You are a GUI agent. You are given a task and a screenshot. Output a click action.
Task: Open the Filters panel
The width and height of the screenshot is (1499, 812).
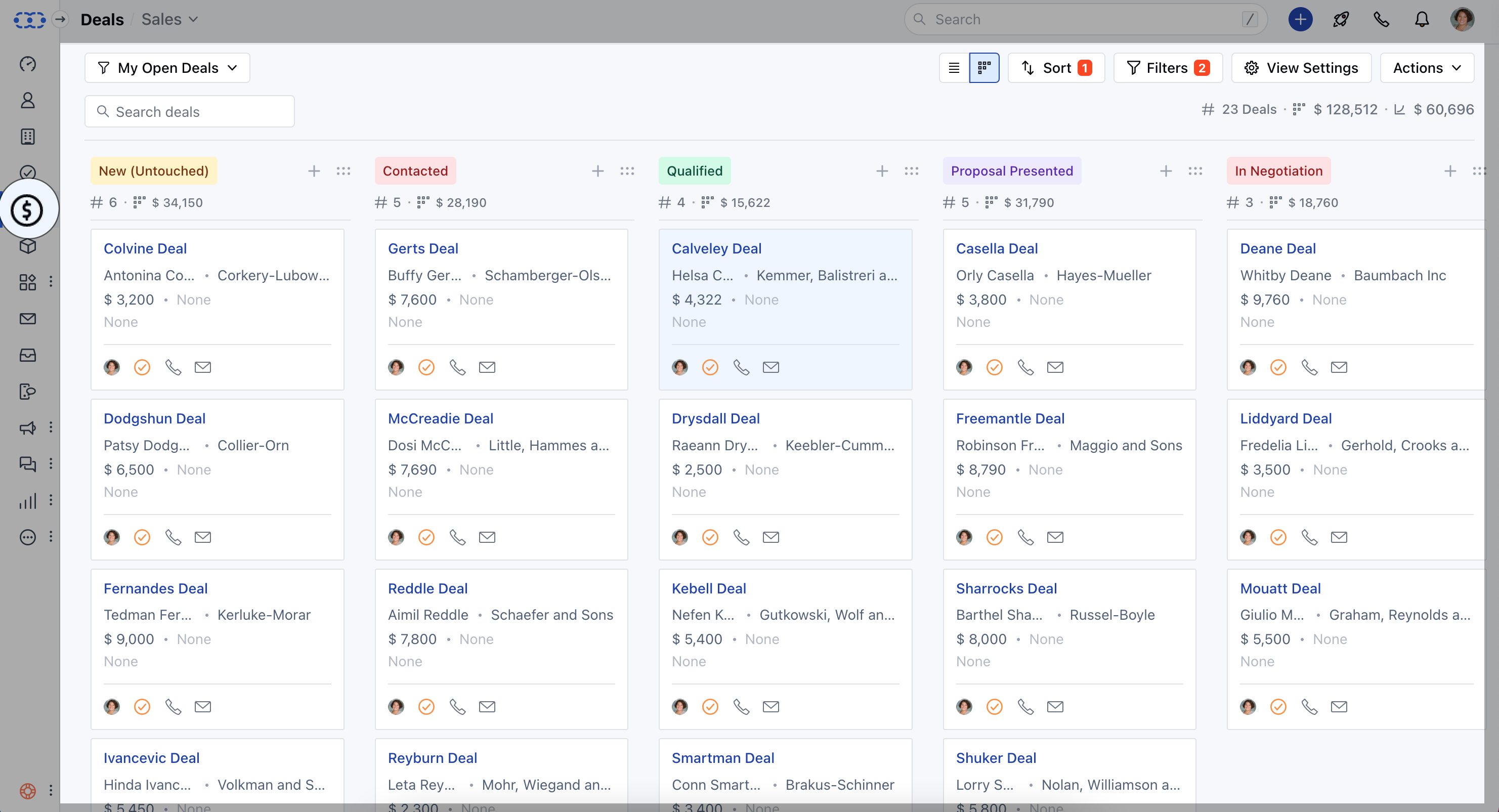point(1167,68)
